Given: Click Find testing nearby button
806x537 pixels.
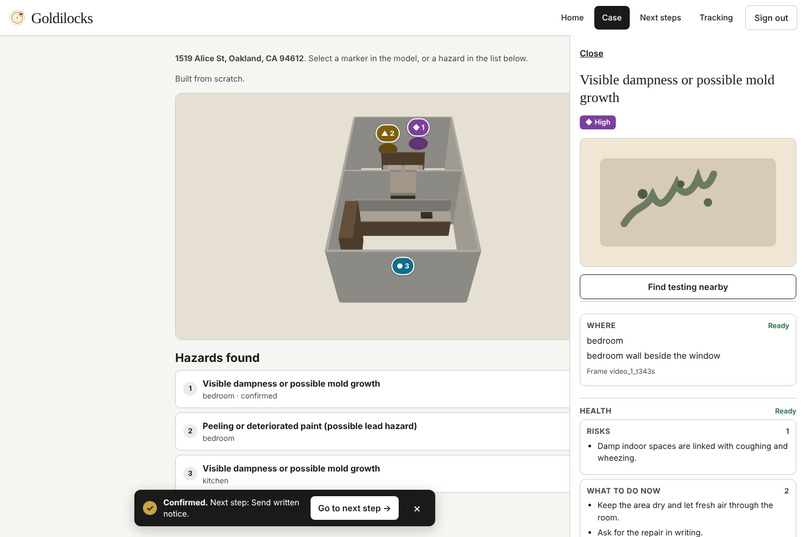Looking at the screenshot, I should point(688,287).
